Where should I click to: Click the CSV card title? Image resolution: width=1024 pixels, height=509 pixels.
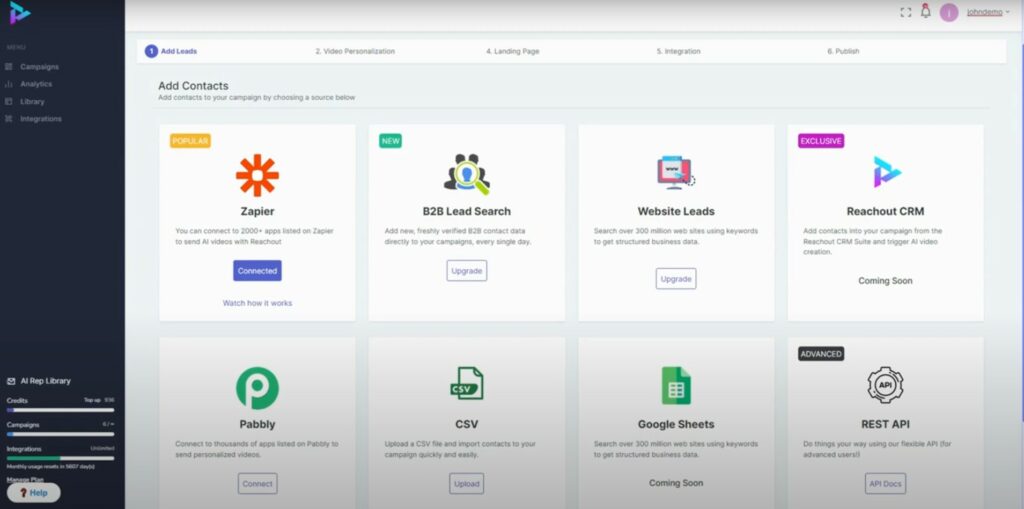(x=467, y=424)
